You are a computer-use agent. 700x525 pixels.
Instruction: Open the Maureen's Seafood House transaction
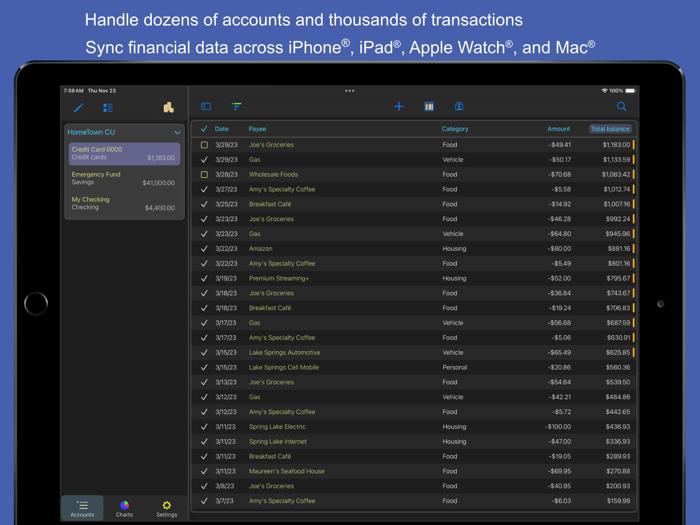[413, 471]
